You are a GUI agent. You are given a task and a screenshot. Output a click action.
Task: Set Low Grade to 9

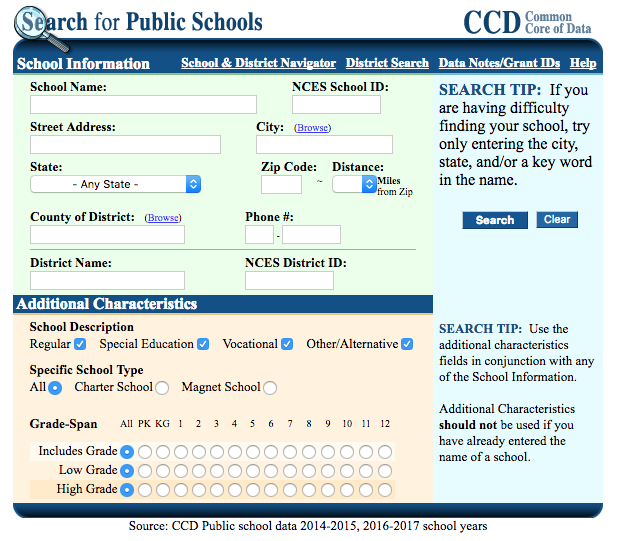(328, 471)
